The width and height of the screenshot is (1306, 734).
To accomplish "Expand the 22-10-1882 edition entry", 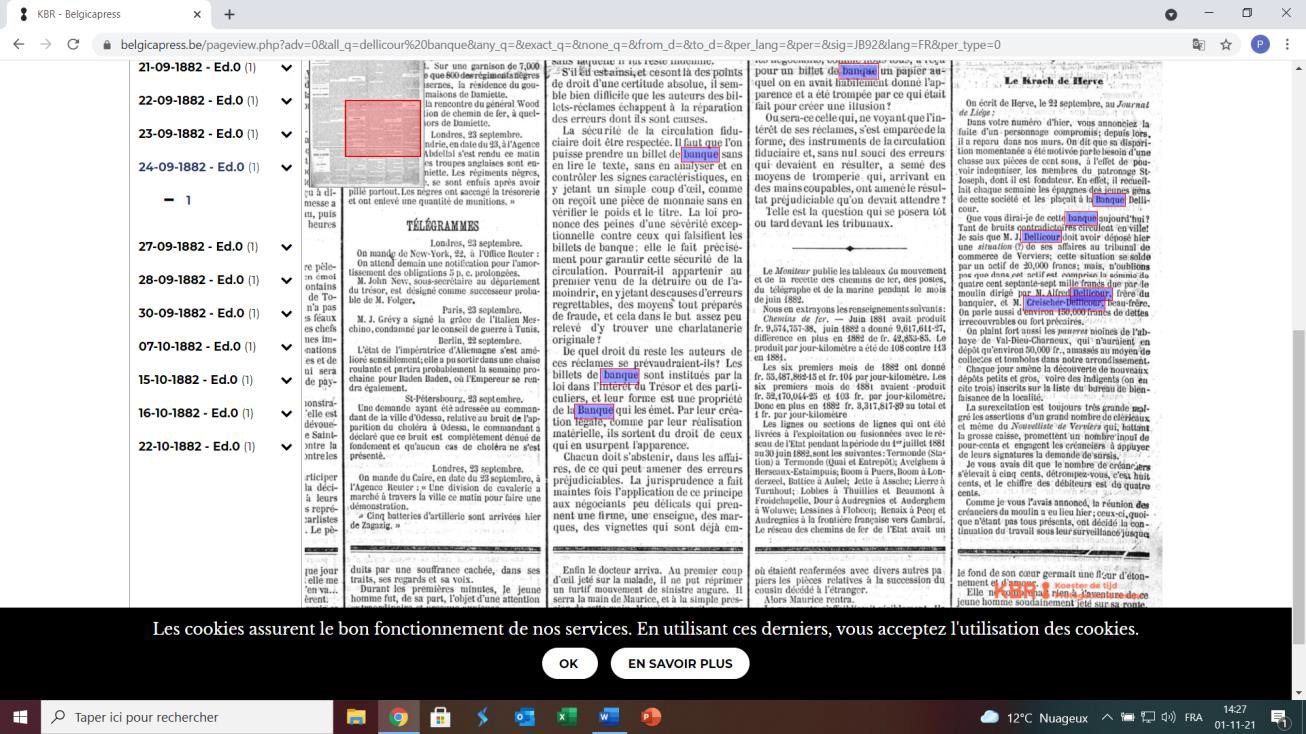I will [286, 447].
